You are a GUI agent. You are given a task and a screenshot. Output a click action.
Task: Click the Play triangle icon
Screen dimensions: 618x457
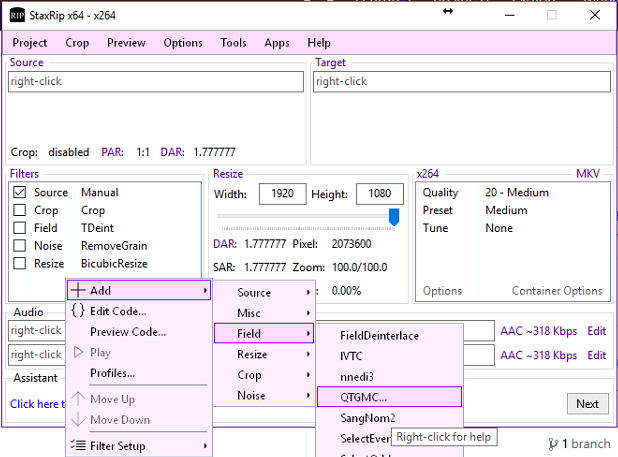pyautogui.click(x=78, y=352)
